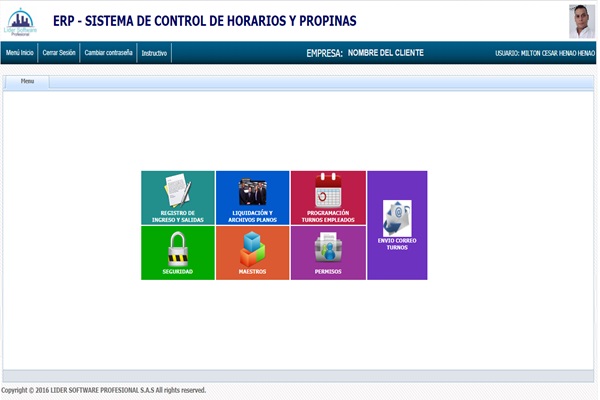Click the Seguridad padlock icon
Viewport: 600px width, 400px height.
pos(177,247)
